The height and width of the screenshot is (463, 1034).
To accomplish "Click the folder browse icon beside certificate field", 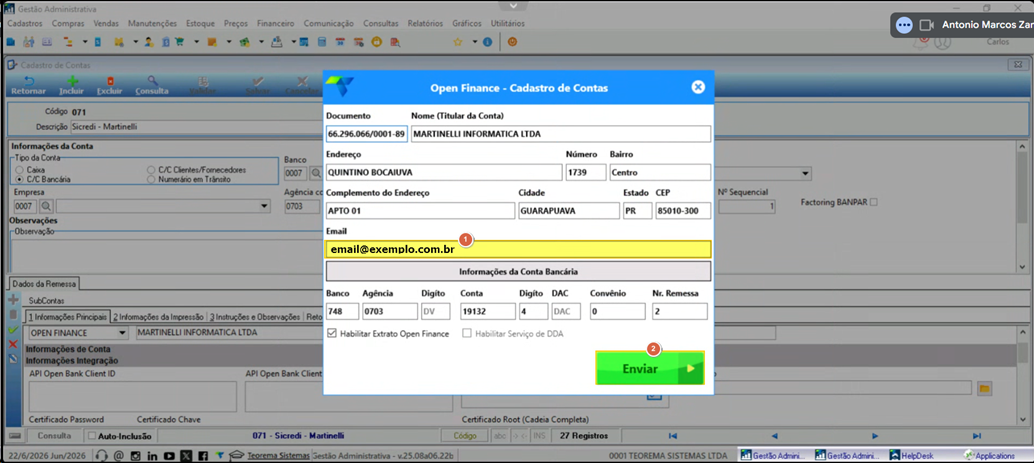I will click(x=984, y=388).
